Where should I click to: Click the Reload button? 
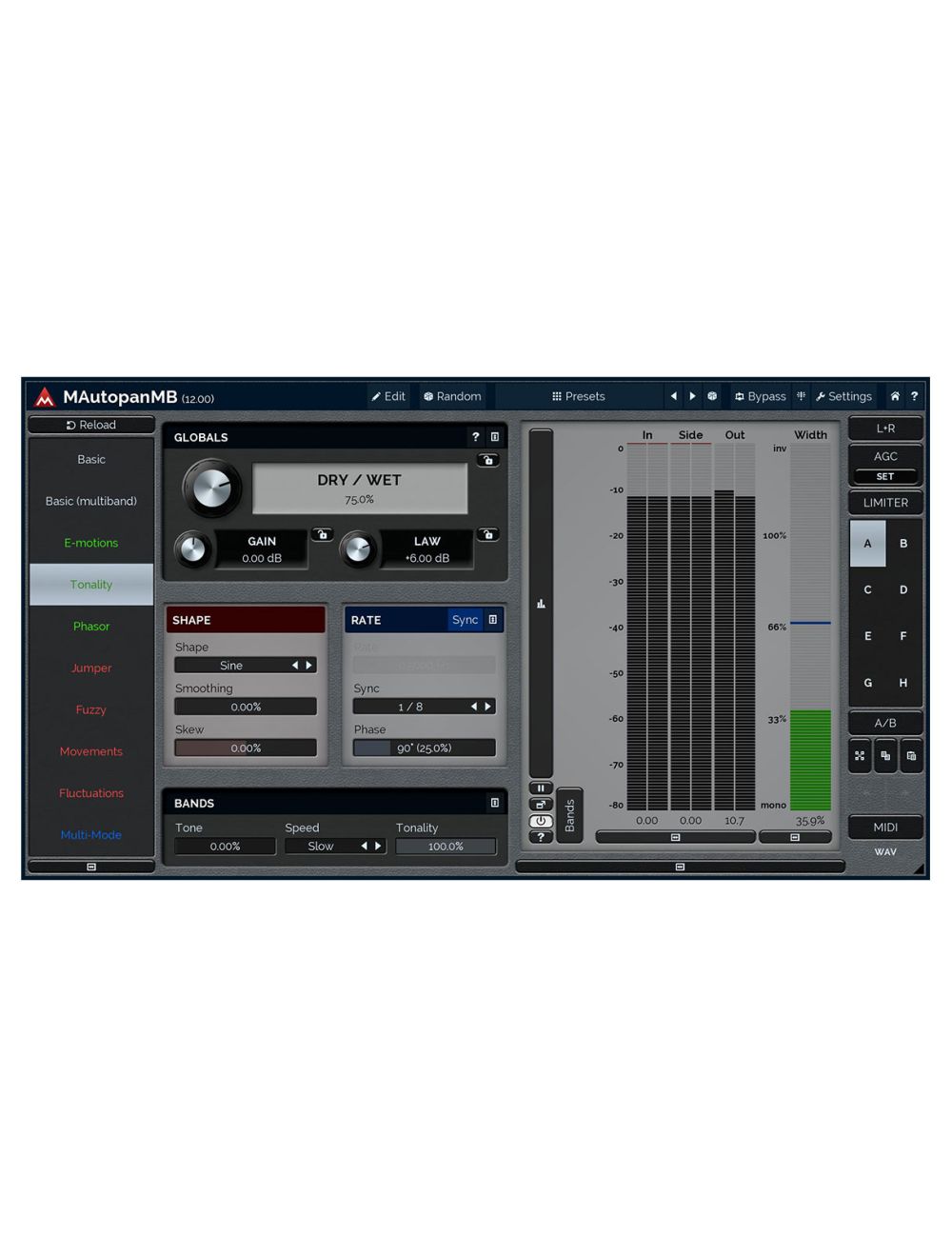click(x=91, y=425)
